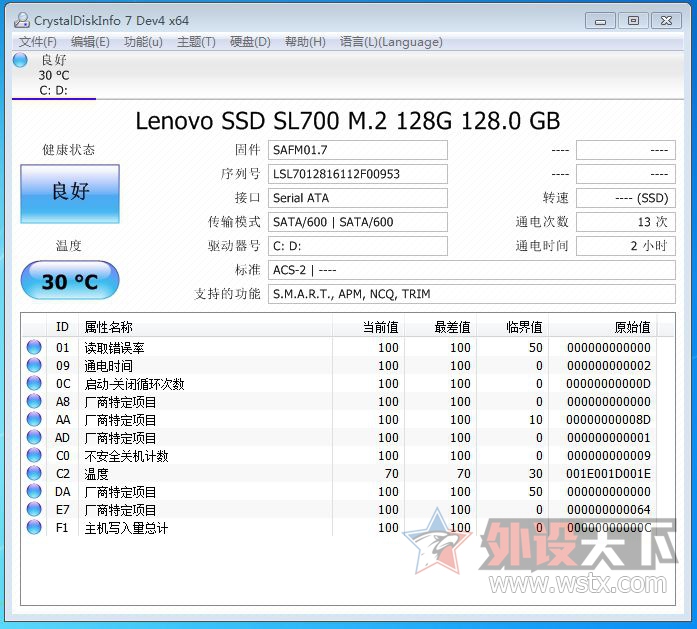This screenshot has height=629, width=697.
Task: Click the transfer mode field SATA/600 | SATA/600
Action: click(x=357, y=222)
